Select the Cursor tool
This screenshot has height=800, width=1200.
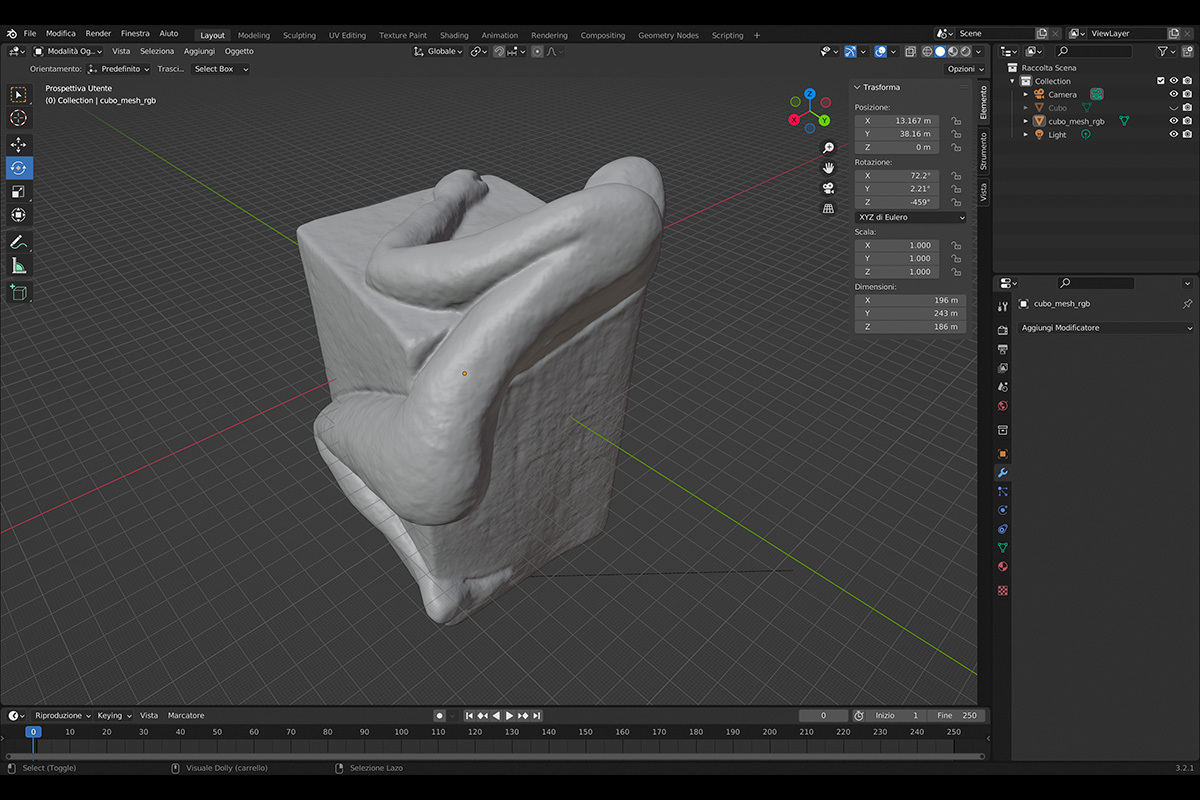(x=18, y=118)
